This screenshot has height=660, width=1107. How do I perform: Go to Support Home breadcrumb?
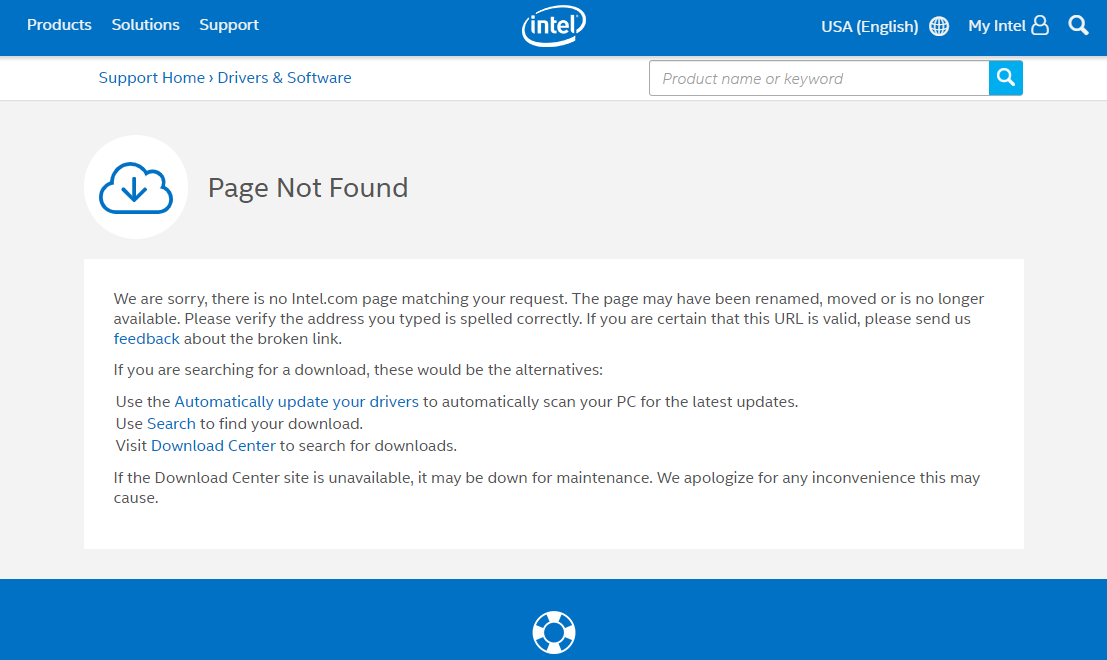click(151, 78)
